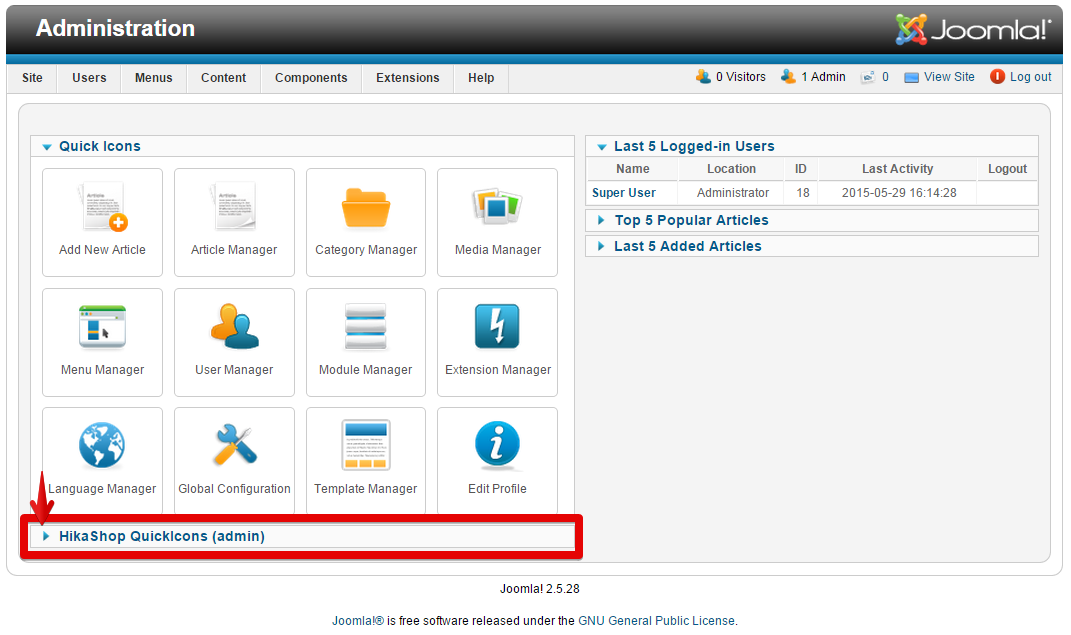Click the Administration header title
Screen dimensions: 1071x635
pos(115,28)
